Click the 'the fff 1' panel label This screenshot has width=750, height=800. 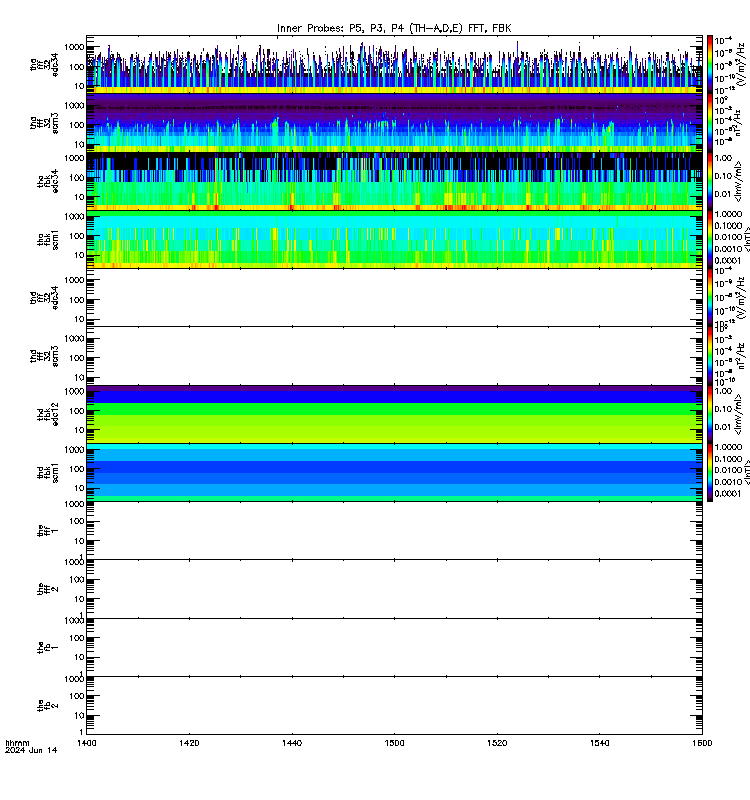click(47, 531)
